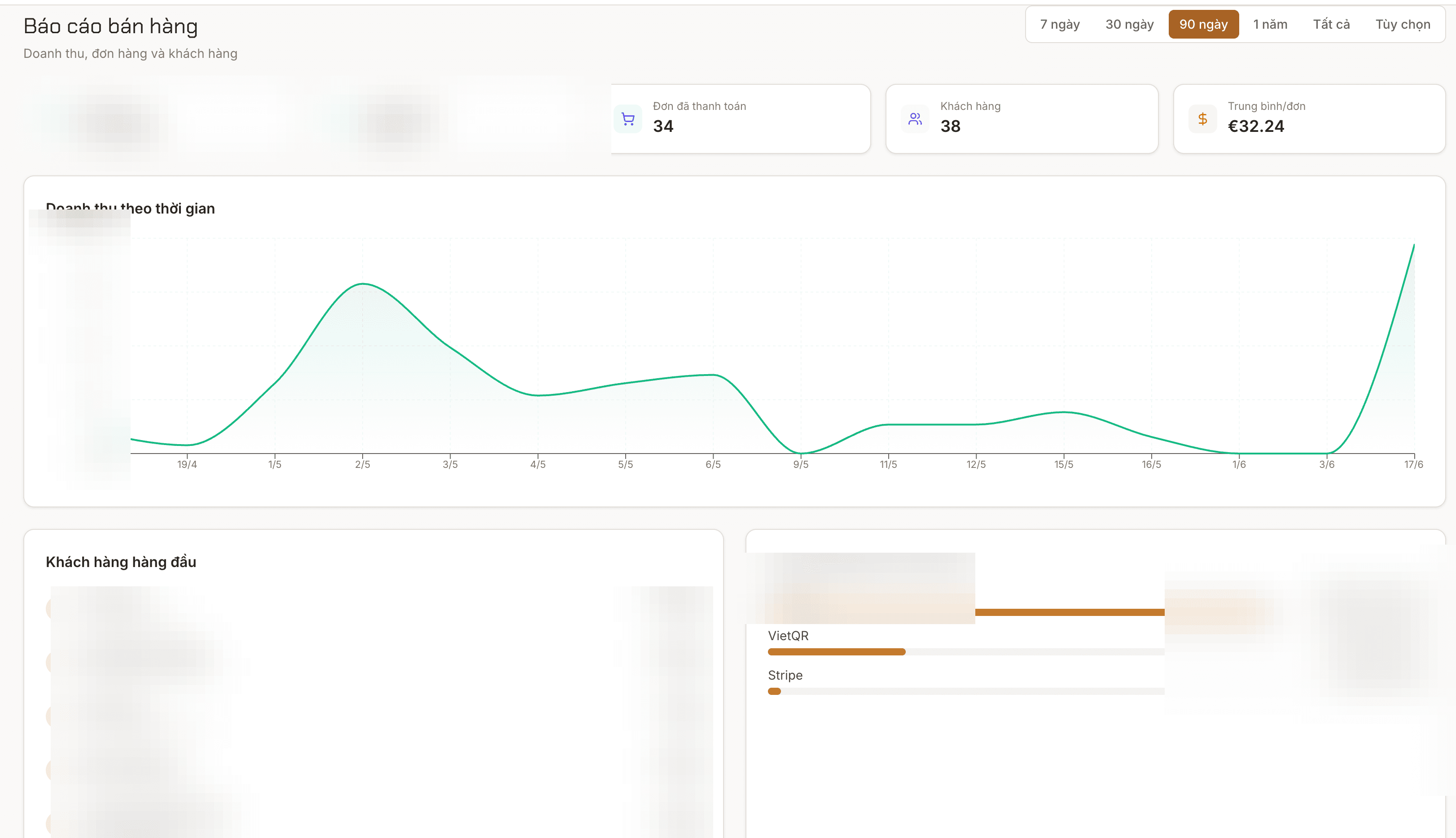The width and height of the screenshot is (1456, 838).
Task: Click the 2/5 revenue peak on chart
Action: click(363, 284)
